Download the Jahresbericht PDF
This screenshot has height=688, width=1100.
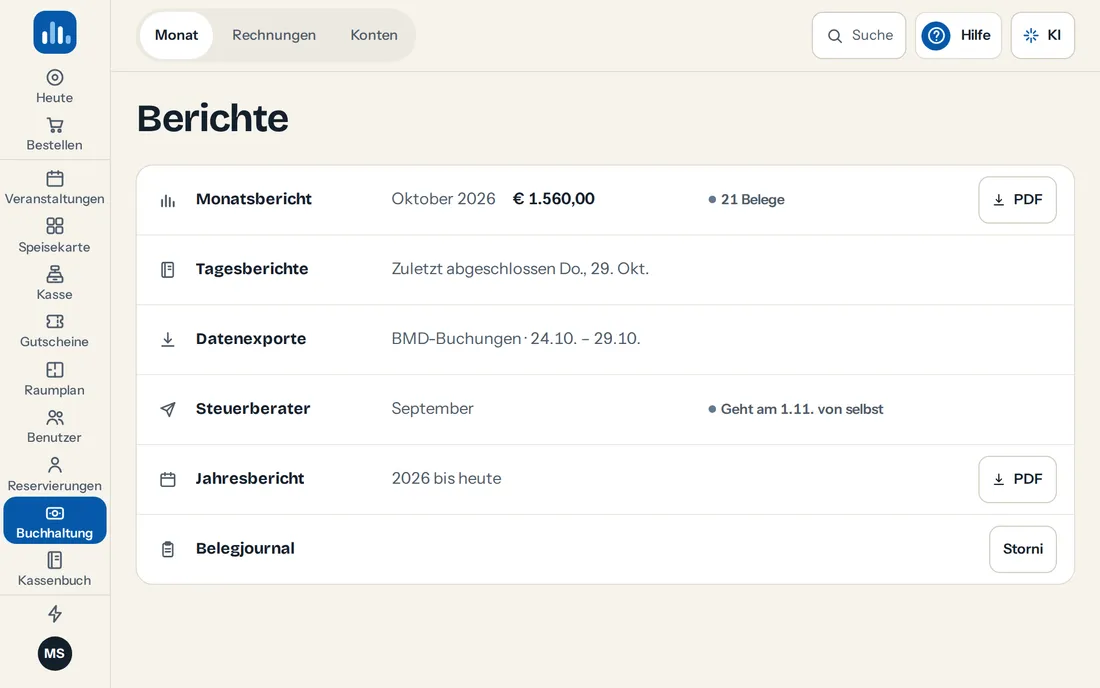coord(1017,479)
